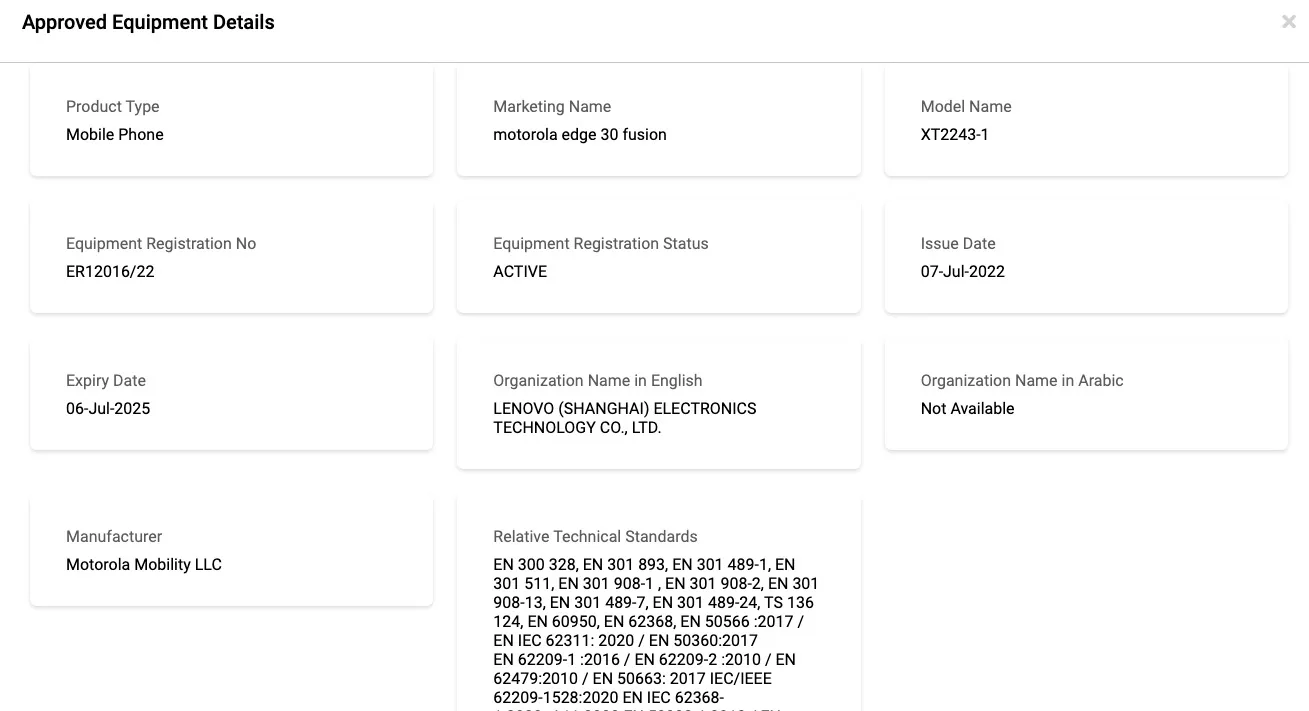Click the model name XT2243-1

pos(955,134)
